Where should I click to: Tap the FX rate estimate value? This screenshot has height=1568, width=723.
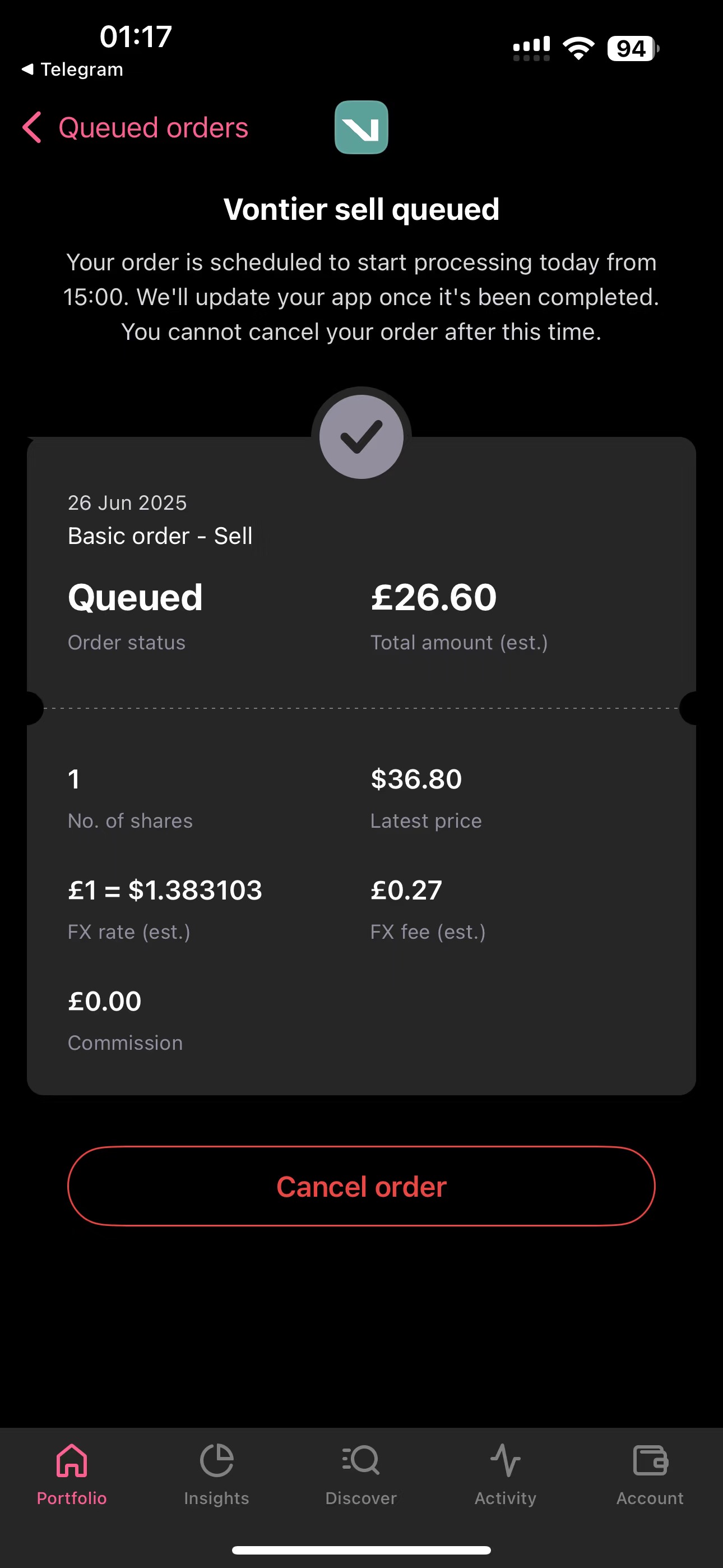click(x=165, y=891)
